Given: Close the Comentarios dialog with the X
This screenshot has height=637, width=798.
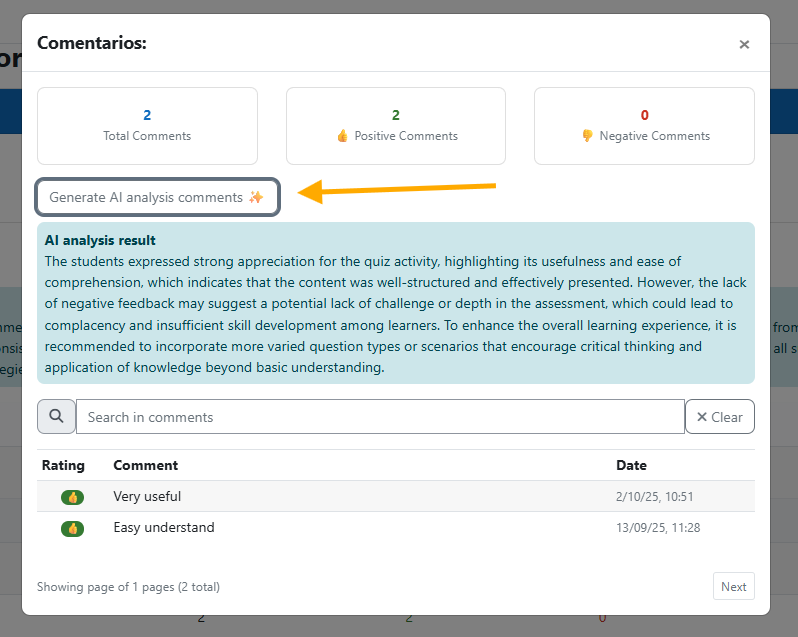Looking at the screenshot, I should point(744,45).
